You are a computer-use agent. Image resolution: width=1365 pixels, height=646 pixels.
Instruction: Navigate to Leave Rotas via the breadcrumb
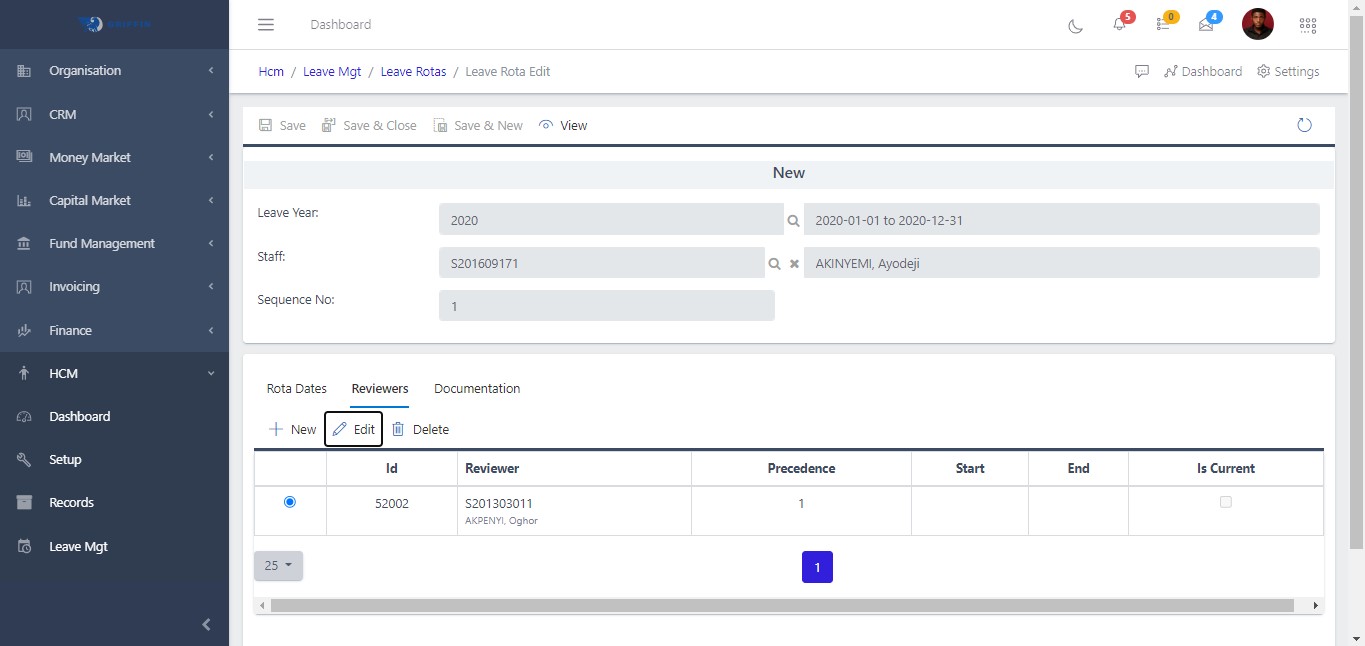pyautogui.click(x=413, y=71)
